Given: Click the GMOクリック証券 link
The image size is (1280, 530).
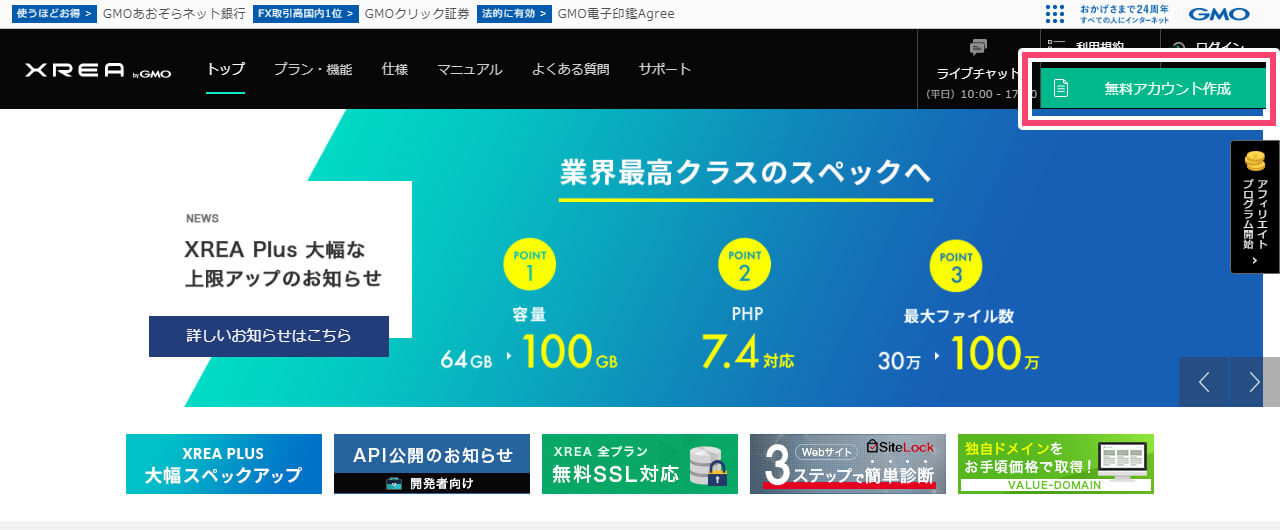Looking at the screenshot, I should pyautogui.click(x=417, y=14).
